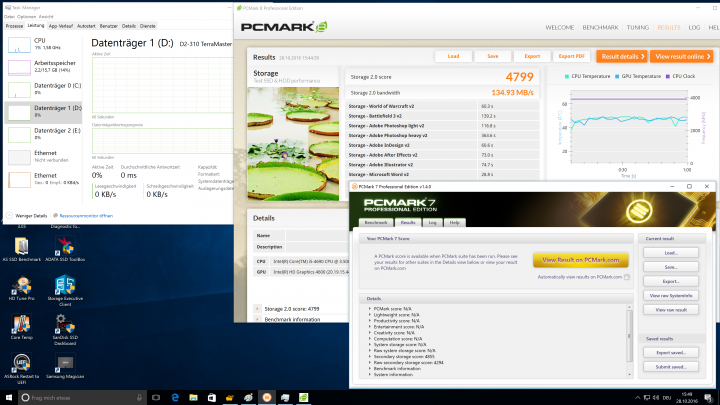Open Ressourcenmonitor öffnen link

point(86,215)
